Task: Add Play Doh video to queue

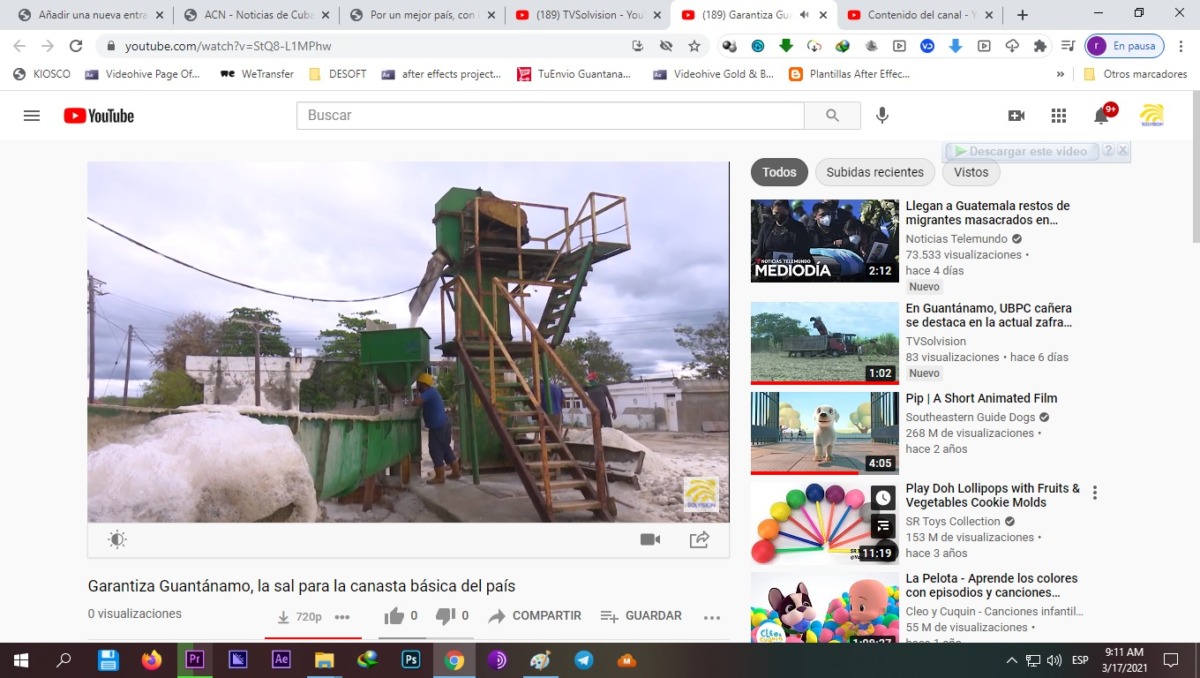Action: [x=882, y=525]
